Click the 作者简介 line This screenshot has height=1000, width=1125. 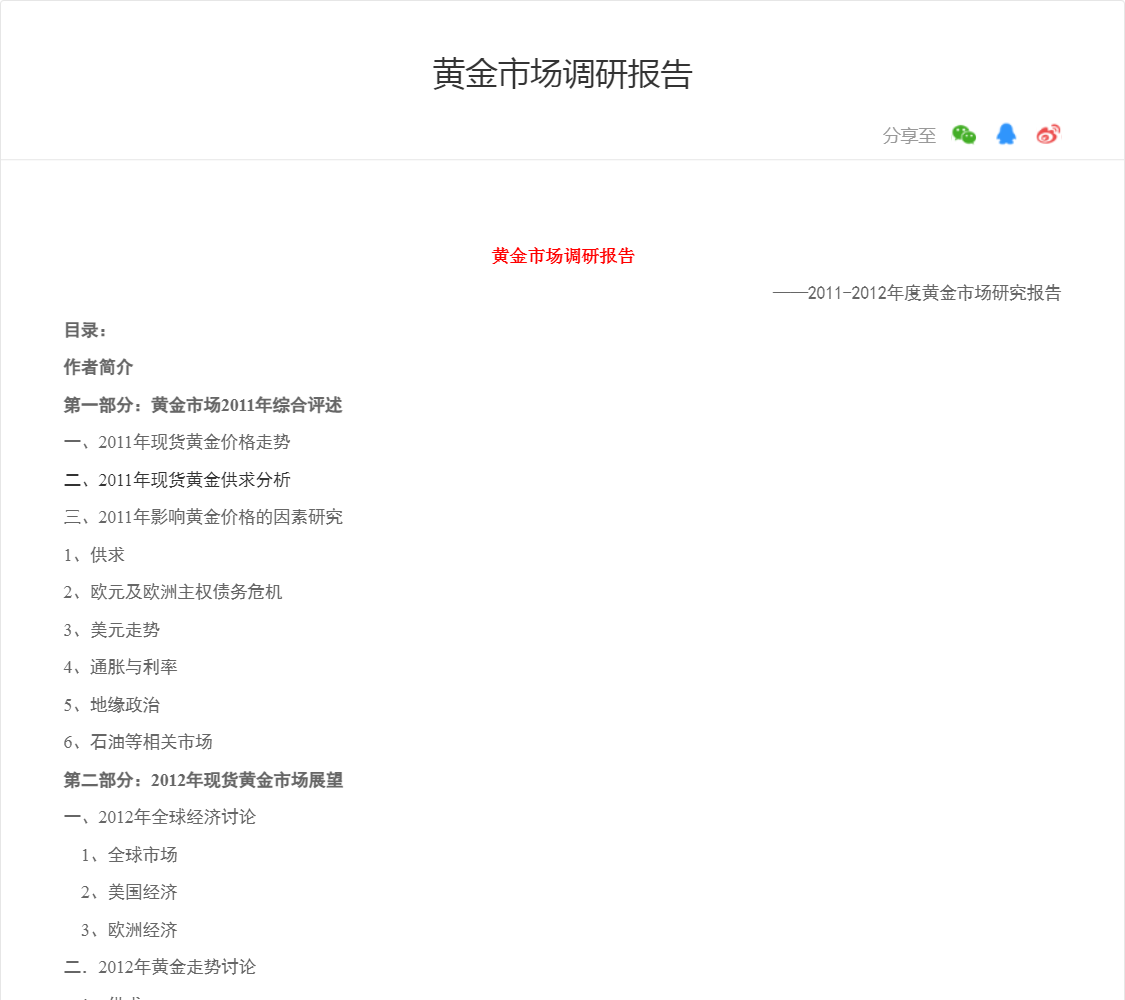coord(98,367)
